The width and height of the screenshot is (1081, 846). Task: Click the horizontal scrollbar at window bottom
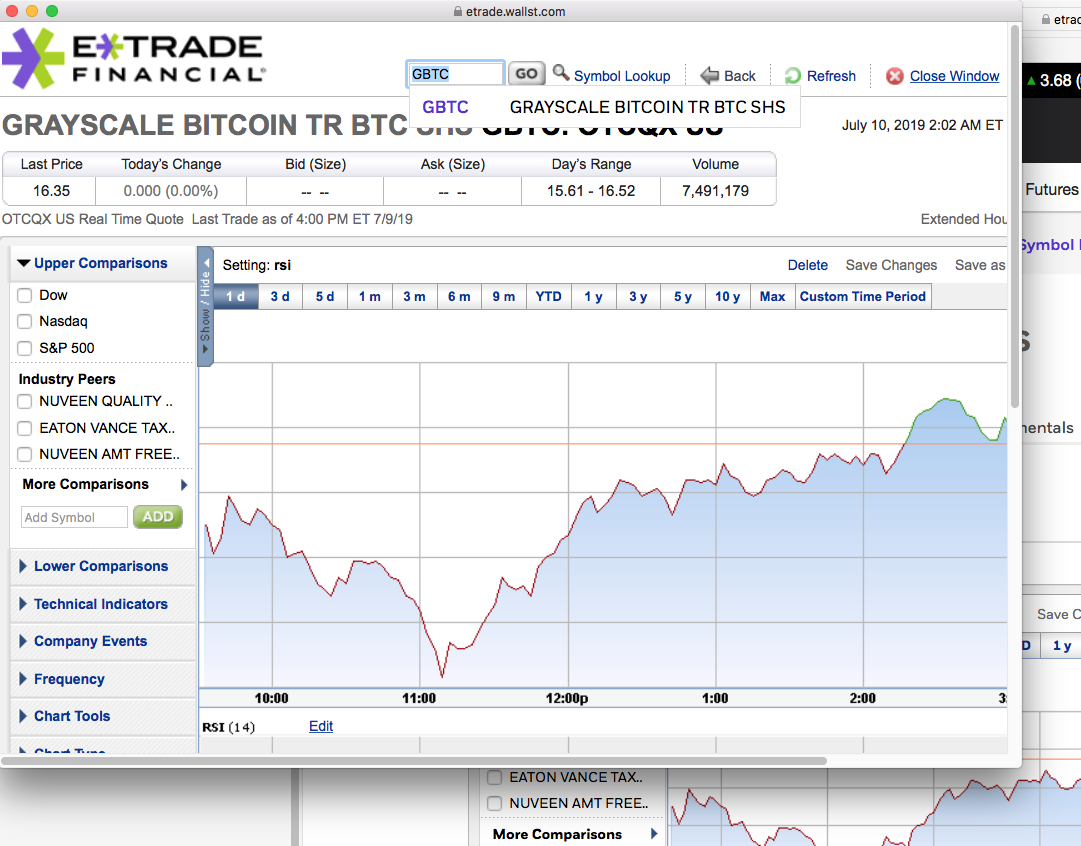414,761
